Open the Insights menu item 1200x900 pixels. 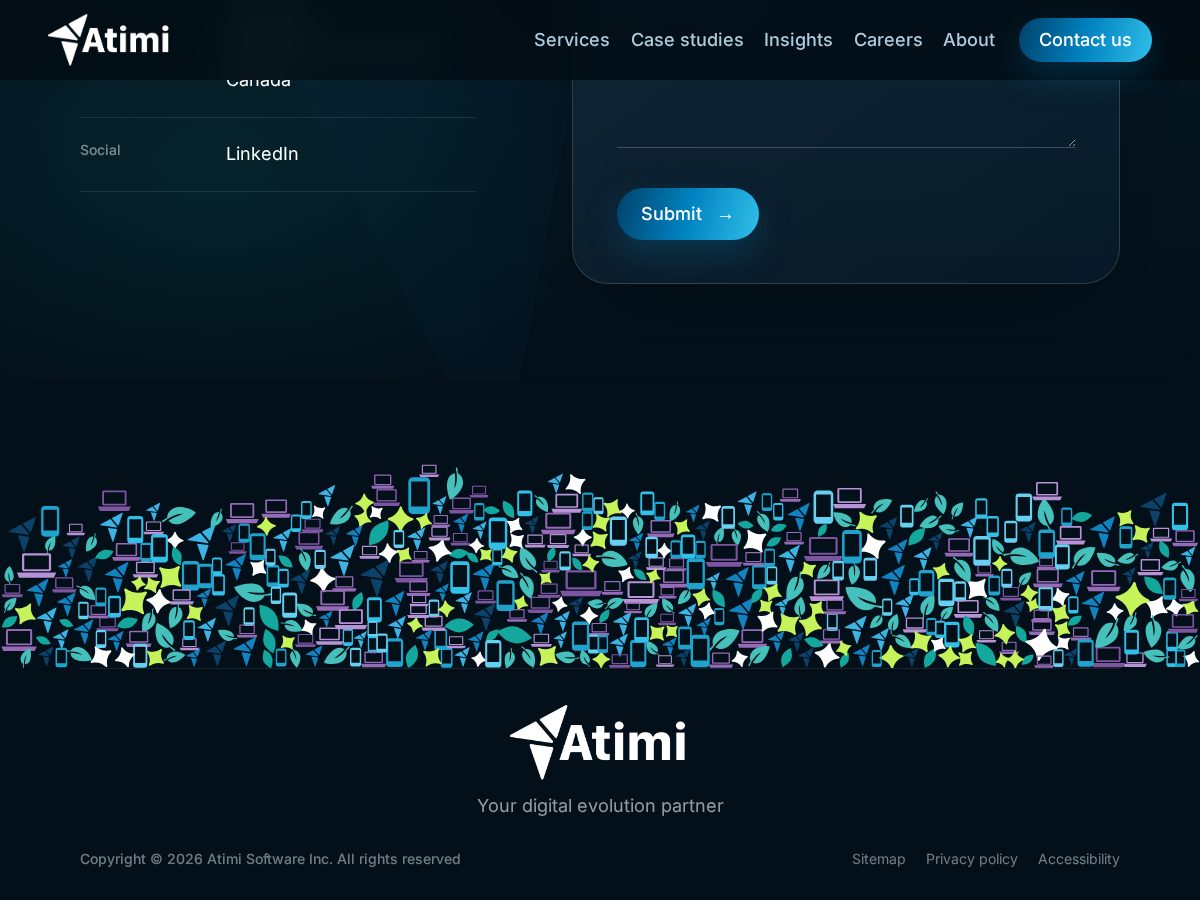coord(798,40)
